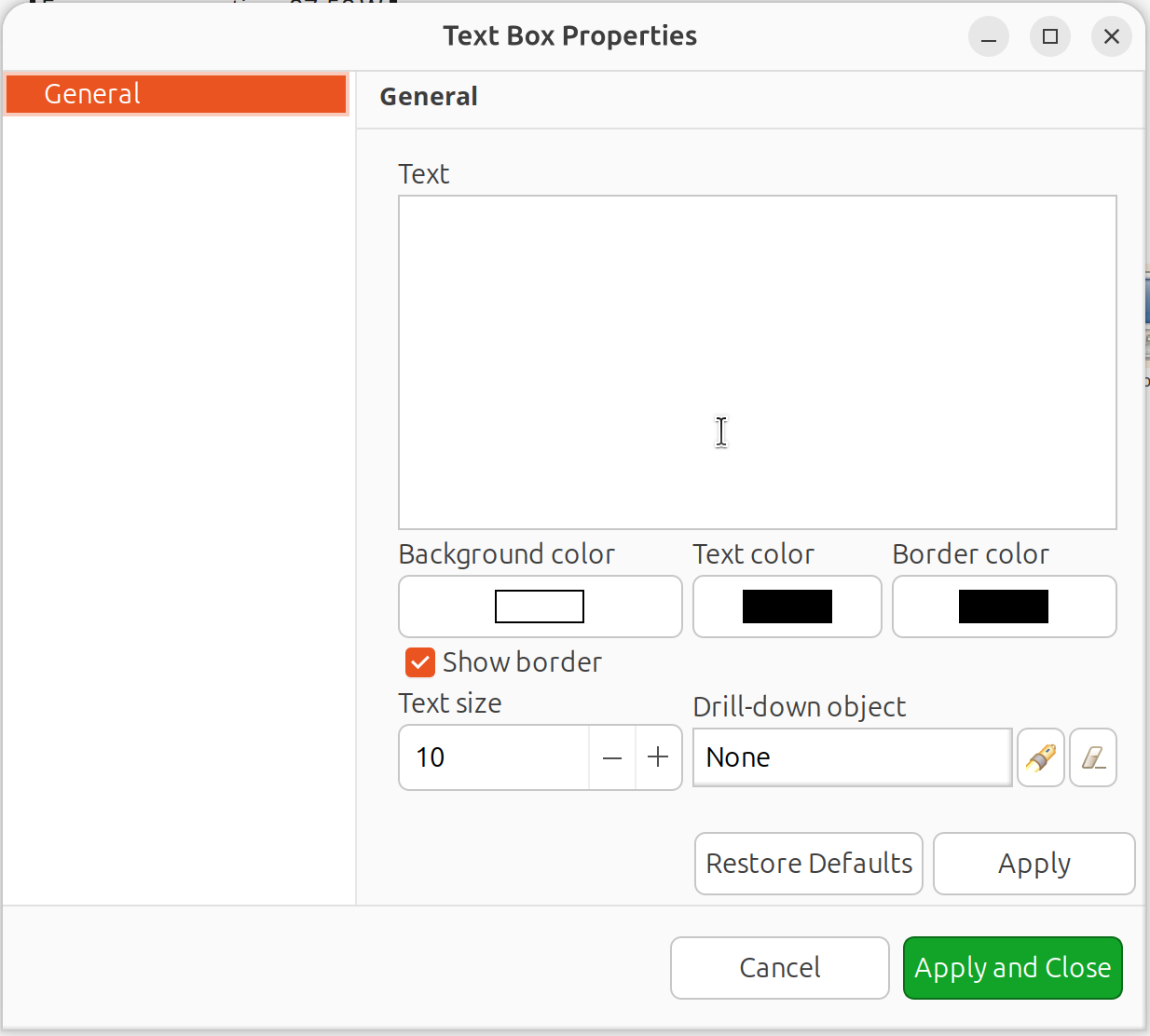This screenshot has height=1036, width=1150.
Task: Click the drill-down object picker icon
Action: [1041, 757]
